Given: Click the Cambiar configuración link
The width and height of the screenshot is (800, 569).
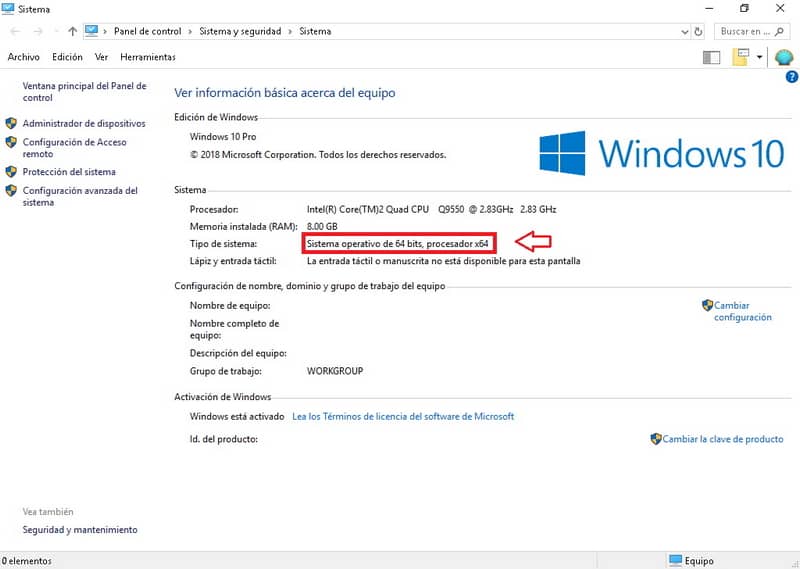Looking at the screenshot, I should pos(742,311).
